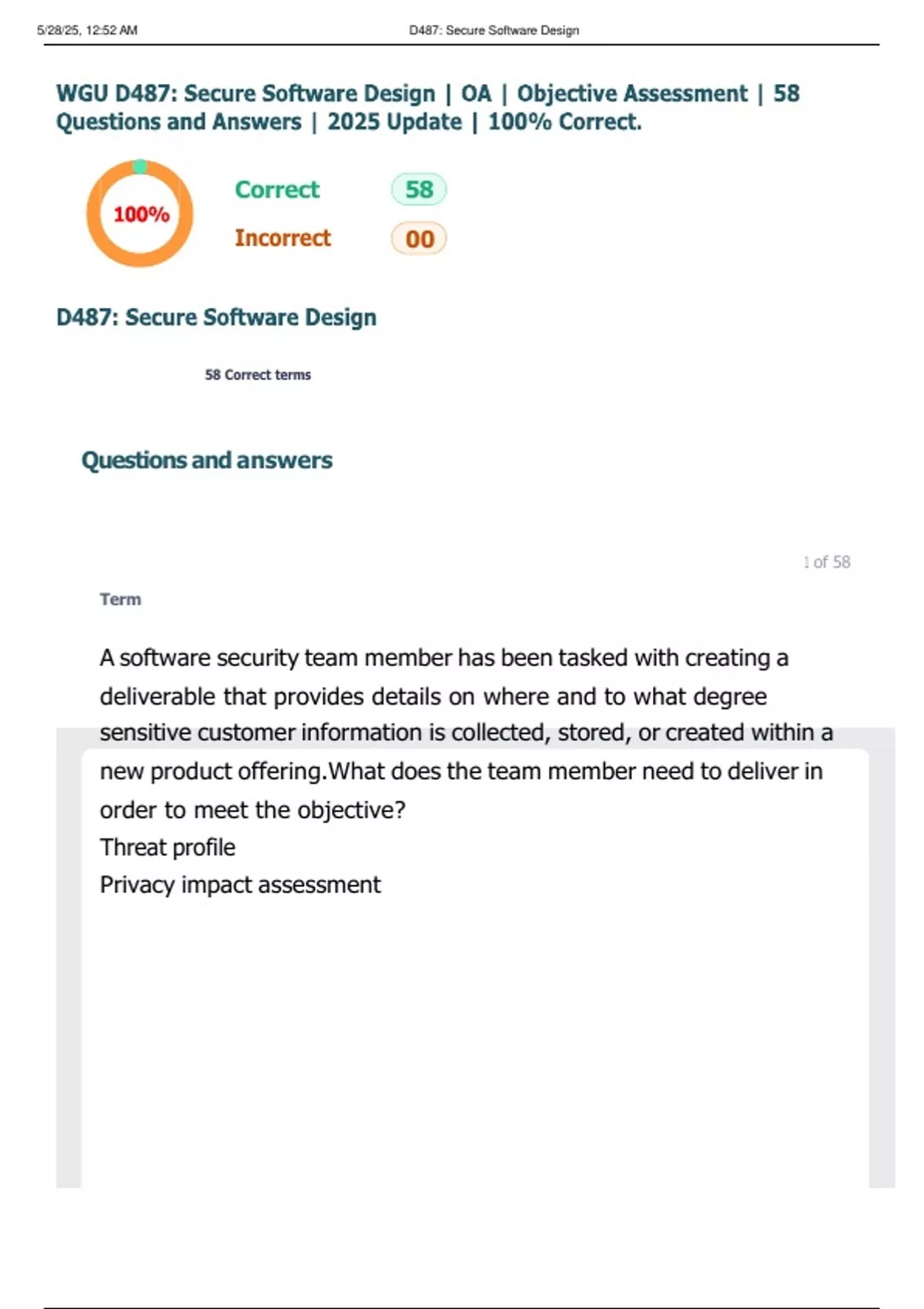Click the D487: Secure Software Design subheading
Viewport: 924px width, 1309px height.
[216, 317]
